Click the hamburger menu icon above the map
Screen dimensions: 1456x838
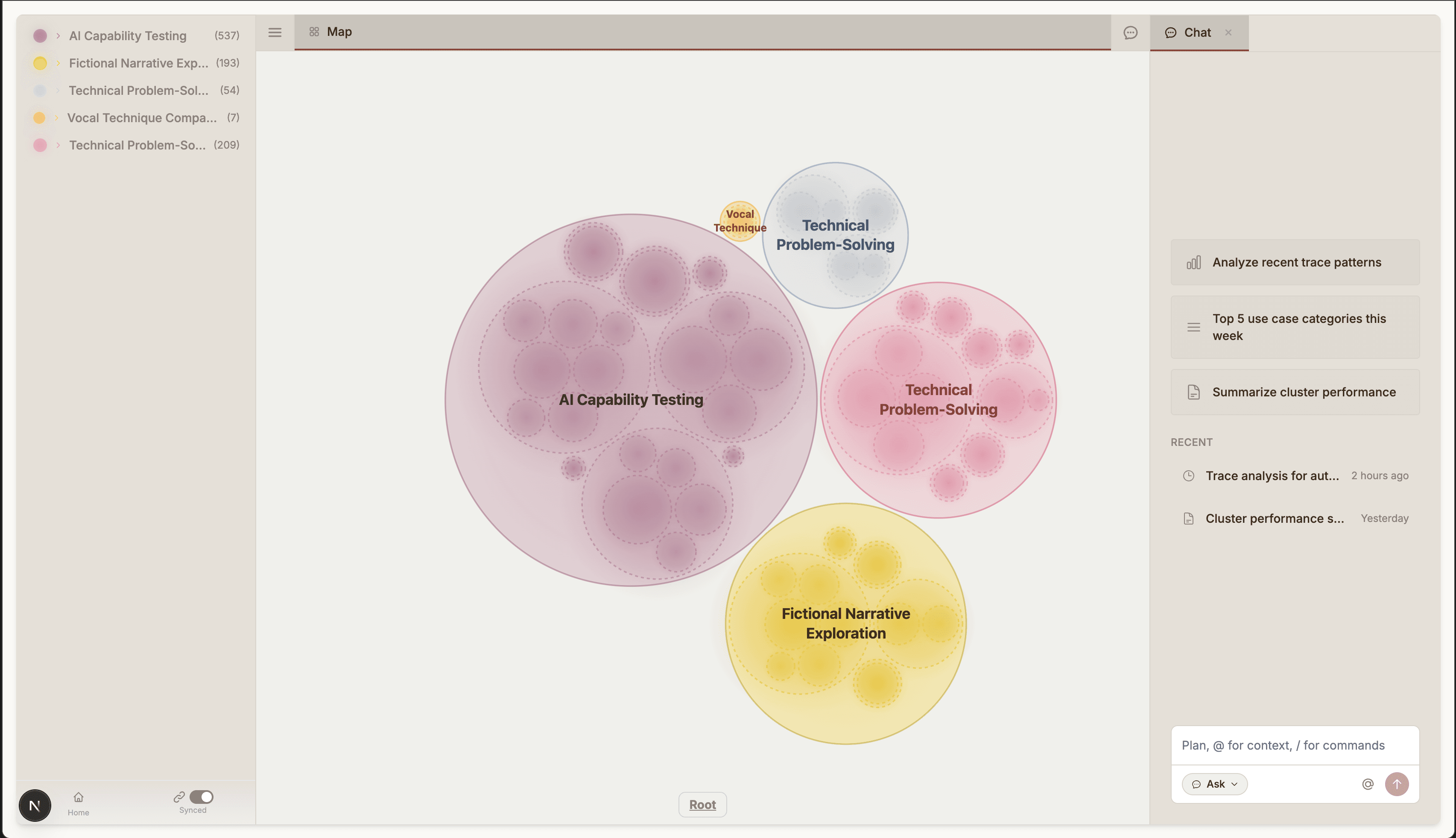[x=275, y=32]
